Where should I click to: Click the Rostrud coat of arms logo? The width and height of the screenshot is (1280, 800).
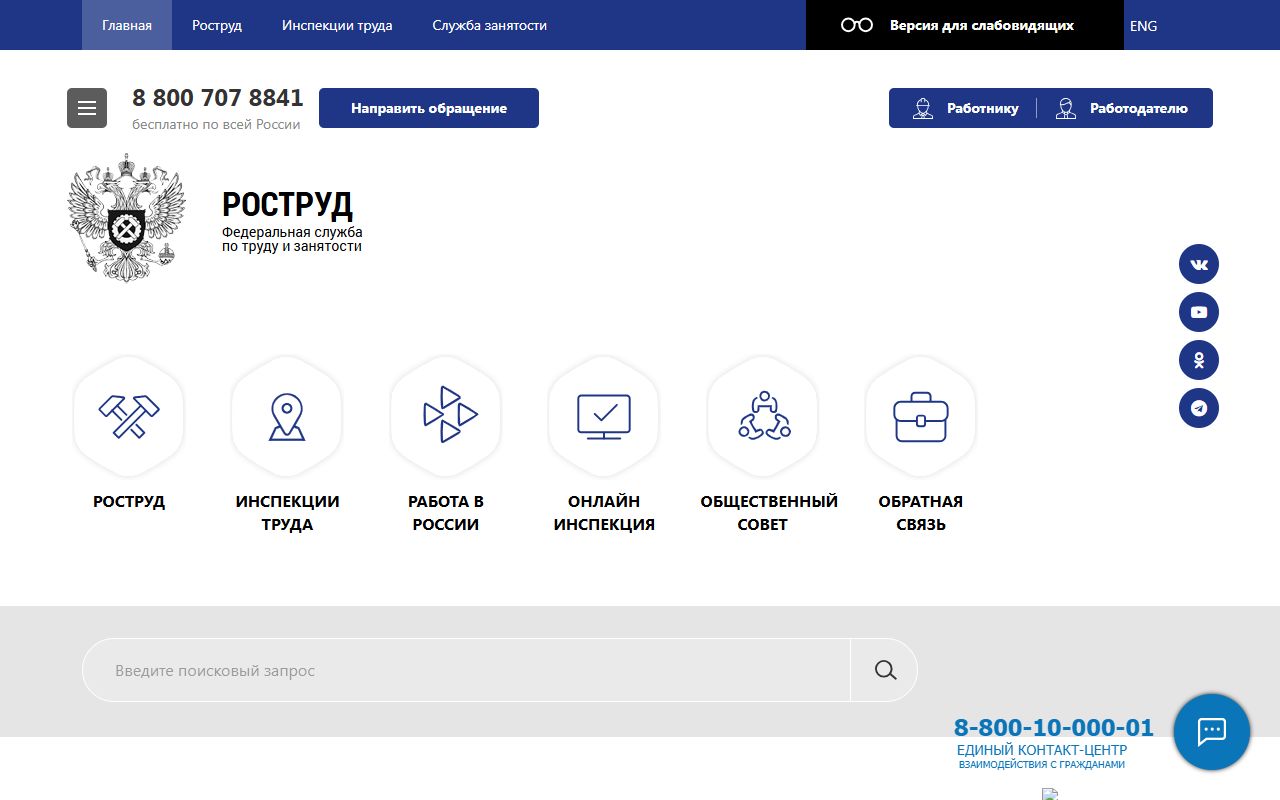[x=127, y=217]
